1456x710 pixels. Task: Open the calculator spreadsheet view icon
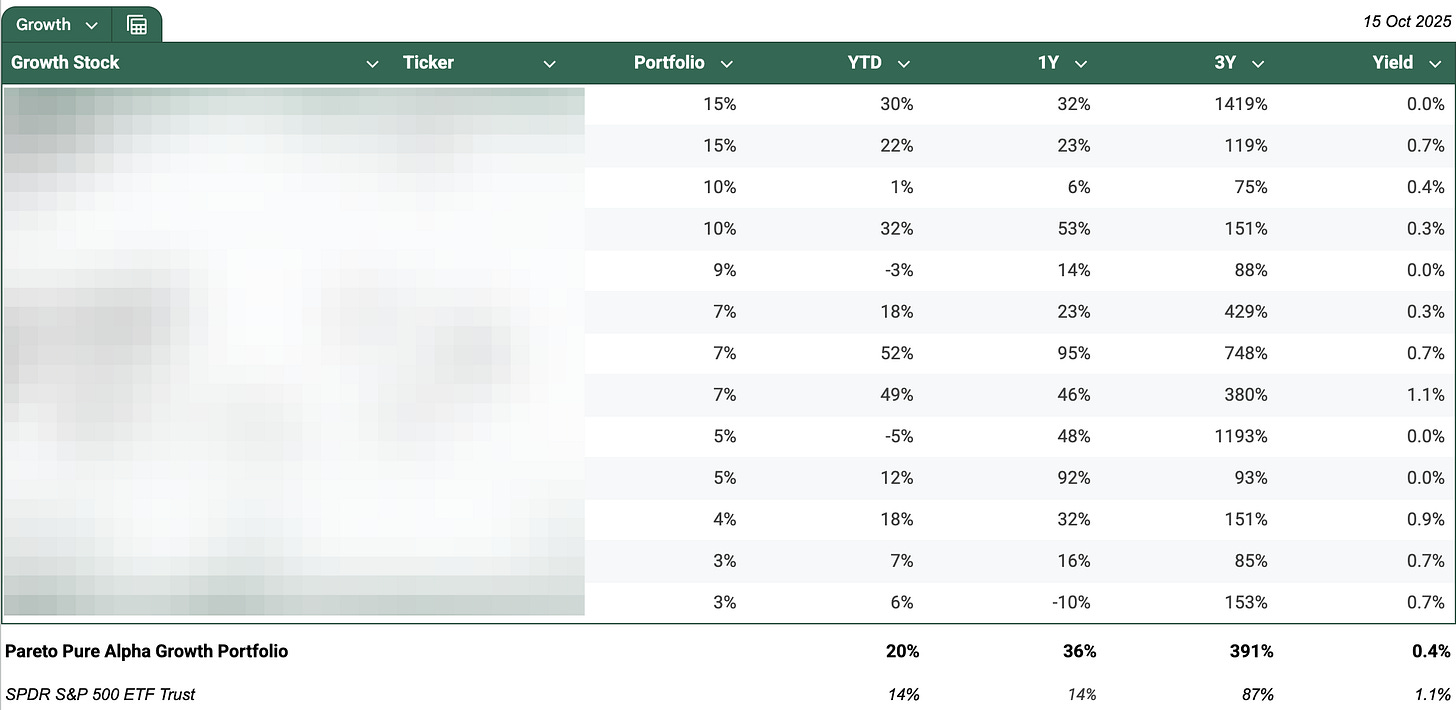(137, 24)
